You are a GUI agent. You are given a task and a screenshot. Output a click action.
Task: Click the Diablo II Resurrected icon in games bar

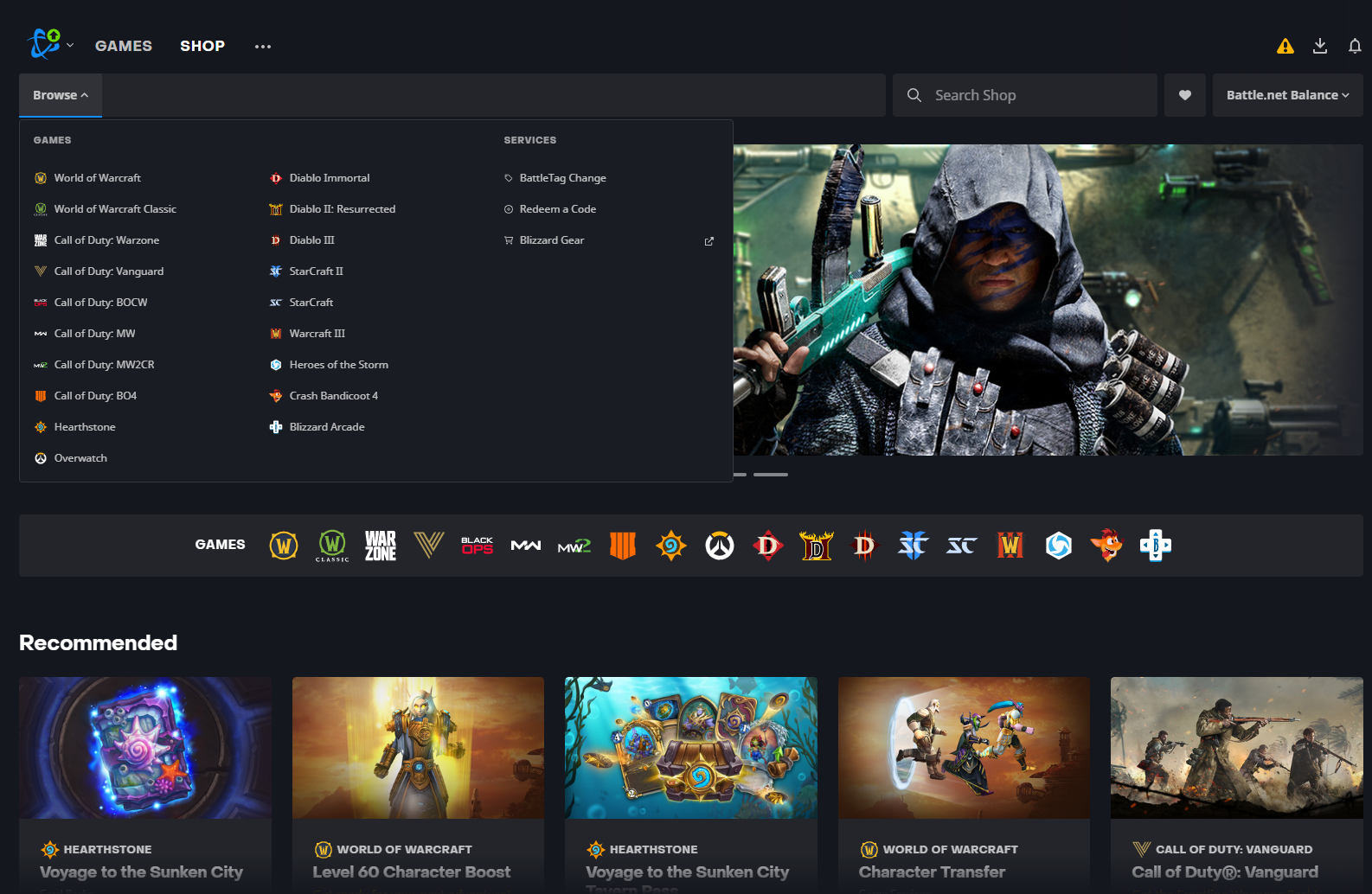[817, 546]
